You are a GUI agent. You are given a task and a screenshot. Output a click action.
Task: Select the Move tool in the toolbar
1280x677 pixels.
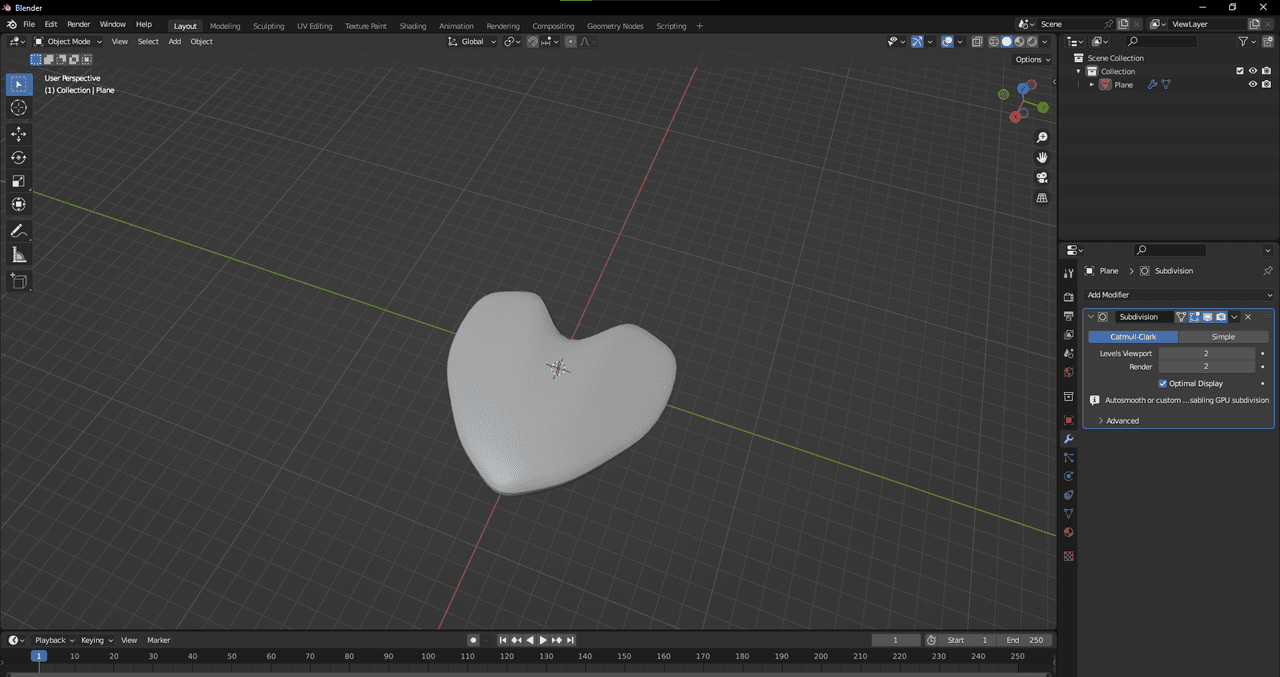click(x=18, y=134)
